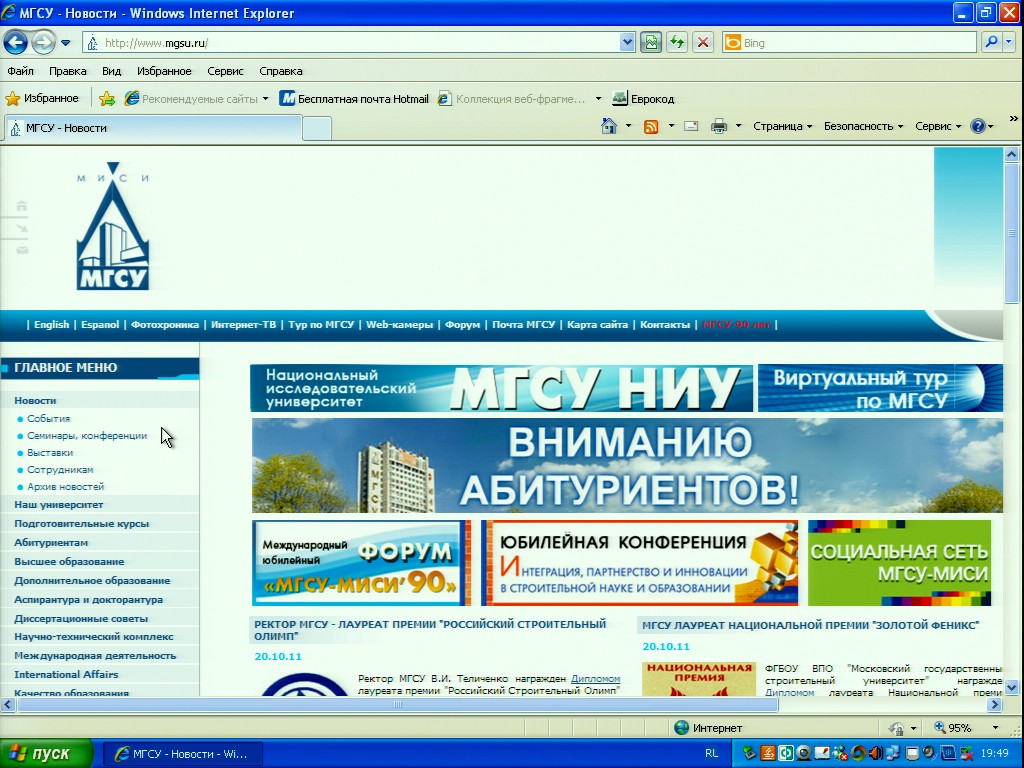Click the ВНИМАНИЮ АБИТУРИЕНТОВ banner
The height and width of the screenshot is (768, 1024).
click(x=627, y=466)
